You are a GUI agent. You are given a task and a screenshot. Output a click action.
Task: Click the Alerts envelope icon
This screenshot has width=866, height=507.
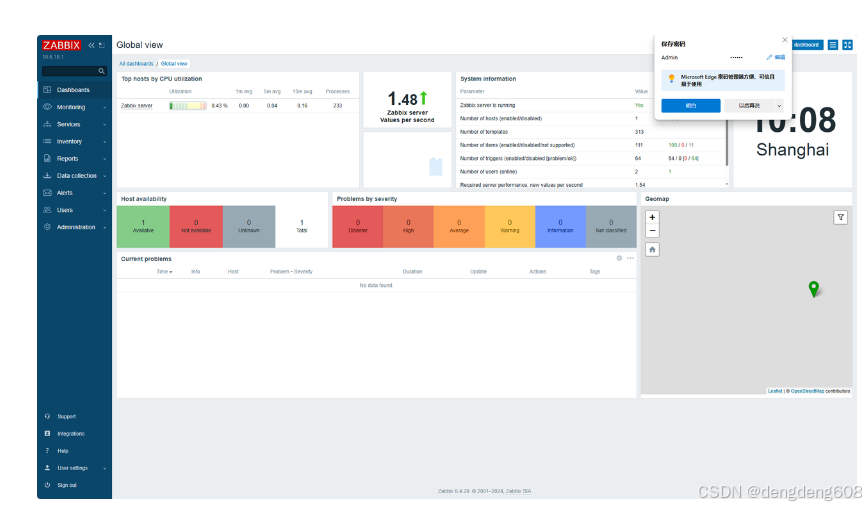pos(47,193)
